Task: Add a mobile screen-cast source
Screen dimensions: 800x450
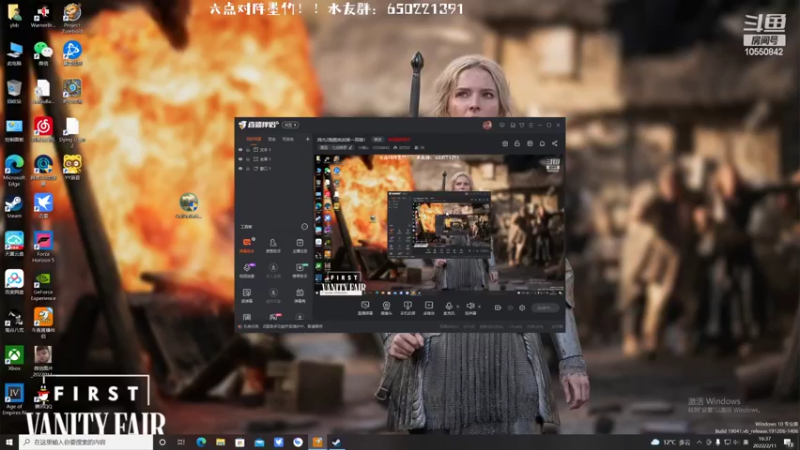Action: click(407, 308)
